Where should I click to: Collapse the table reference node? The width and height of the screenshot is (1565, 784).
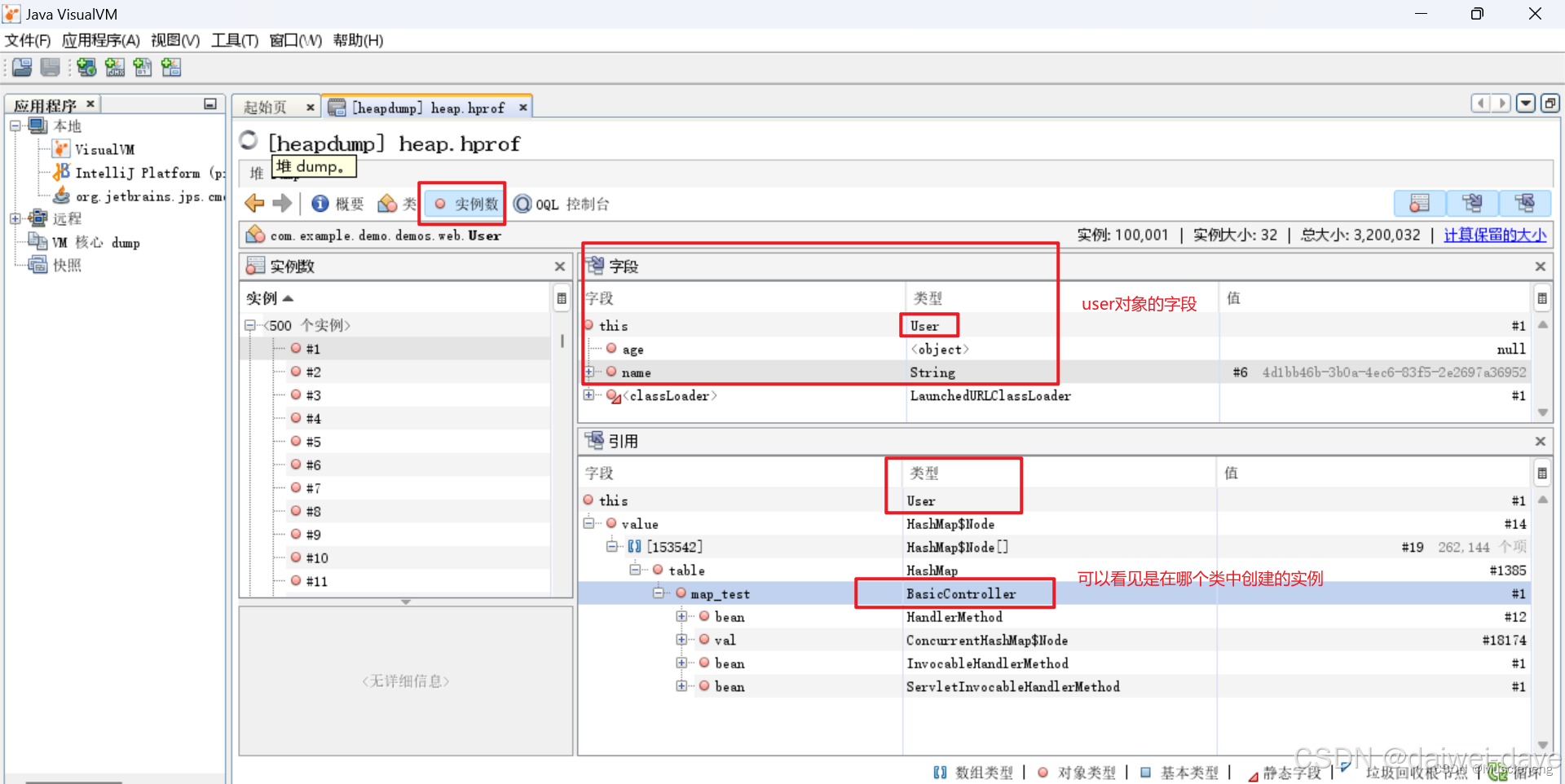635,570
